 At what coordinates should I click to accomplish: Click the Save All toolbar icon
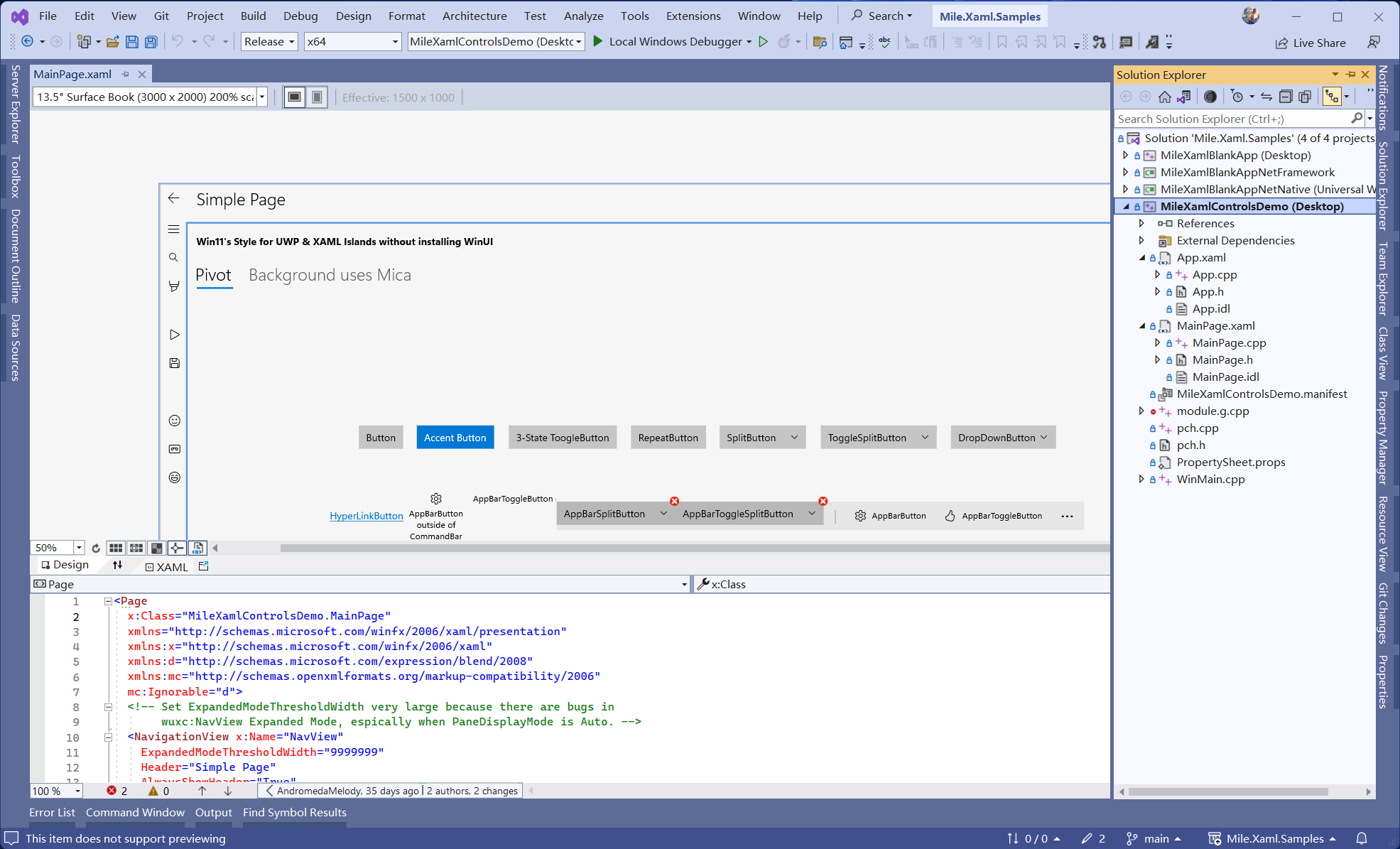click(151, 42)
